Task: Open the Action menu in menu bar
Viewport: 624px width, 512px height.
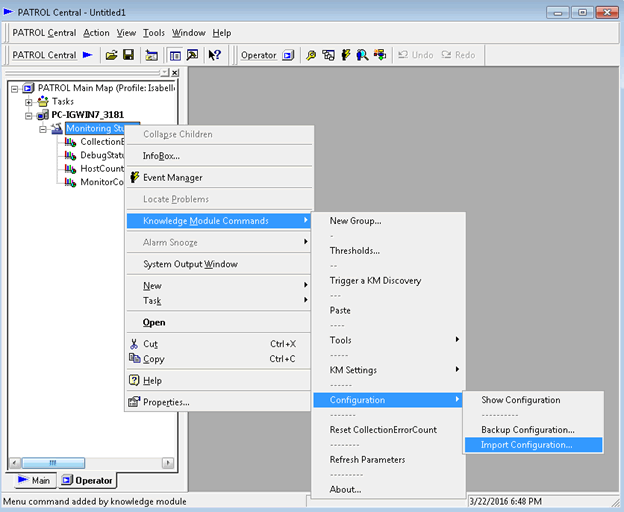Action: (x=96, y=33)
